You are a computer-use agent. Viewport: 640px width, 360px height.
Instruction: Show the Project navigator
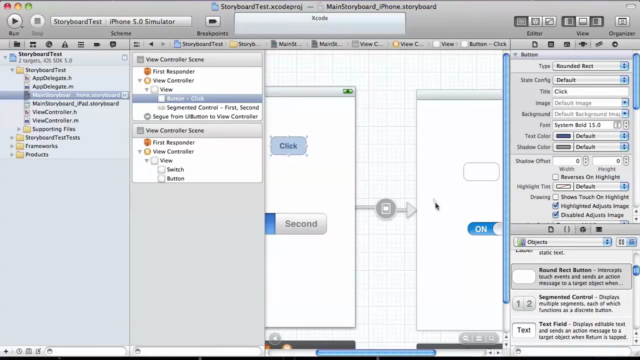17,44
